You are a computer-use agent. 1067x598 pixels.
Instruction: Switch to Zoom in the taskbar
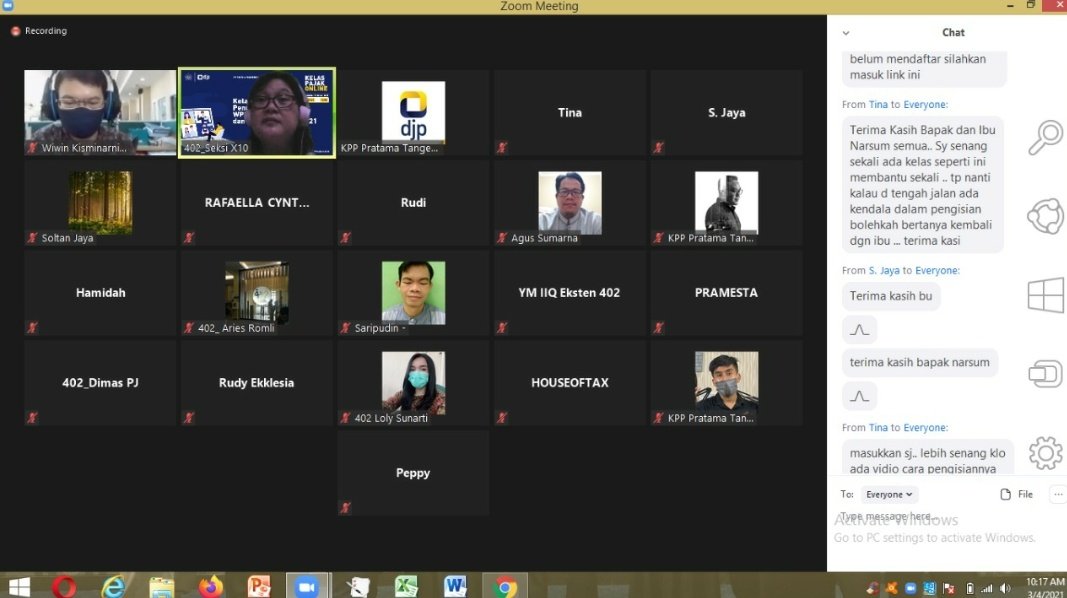click(x=307, y=586)
